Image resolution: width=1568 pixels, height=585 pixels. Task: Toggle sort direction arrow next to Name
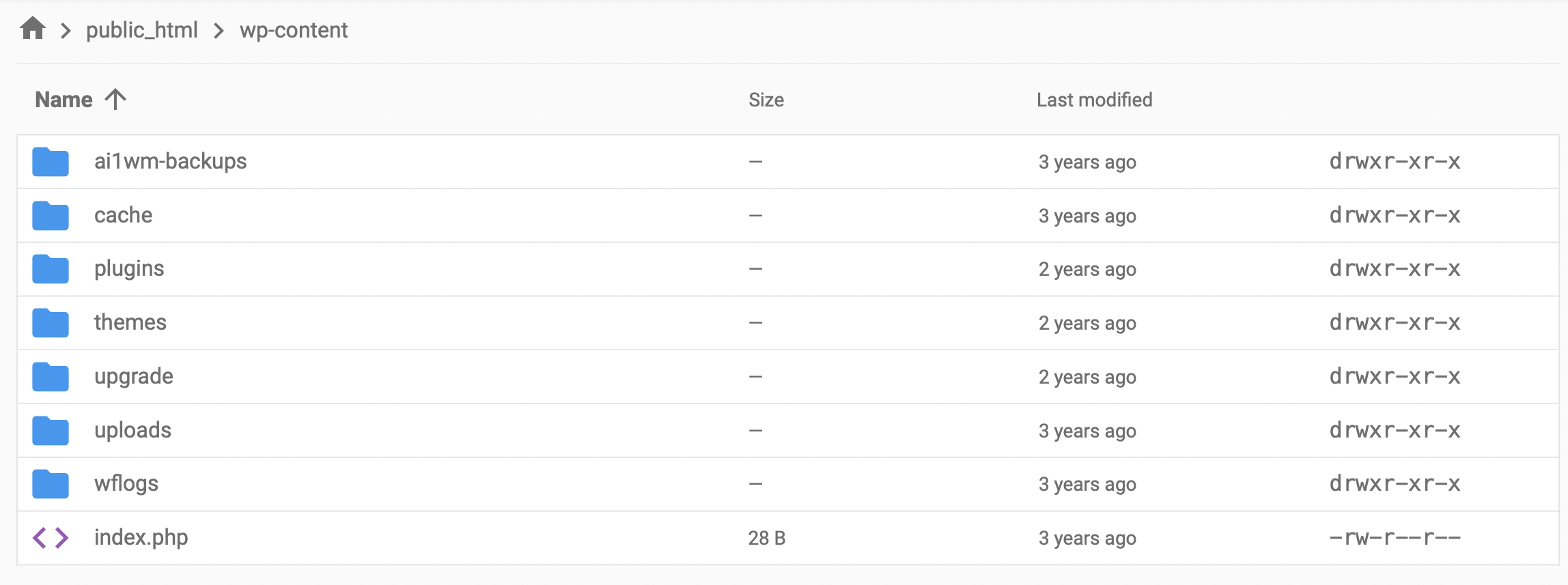[115, 100]
